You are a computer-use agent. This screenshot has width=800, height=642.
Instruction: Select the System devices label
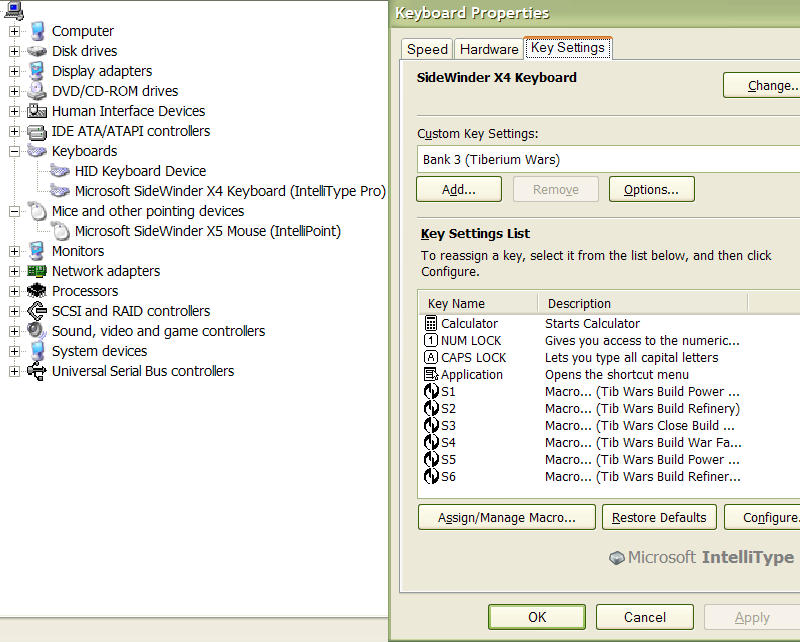pos(99,351)
